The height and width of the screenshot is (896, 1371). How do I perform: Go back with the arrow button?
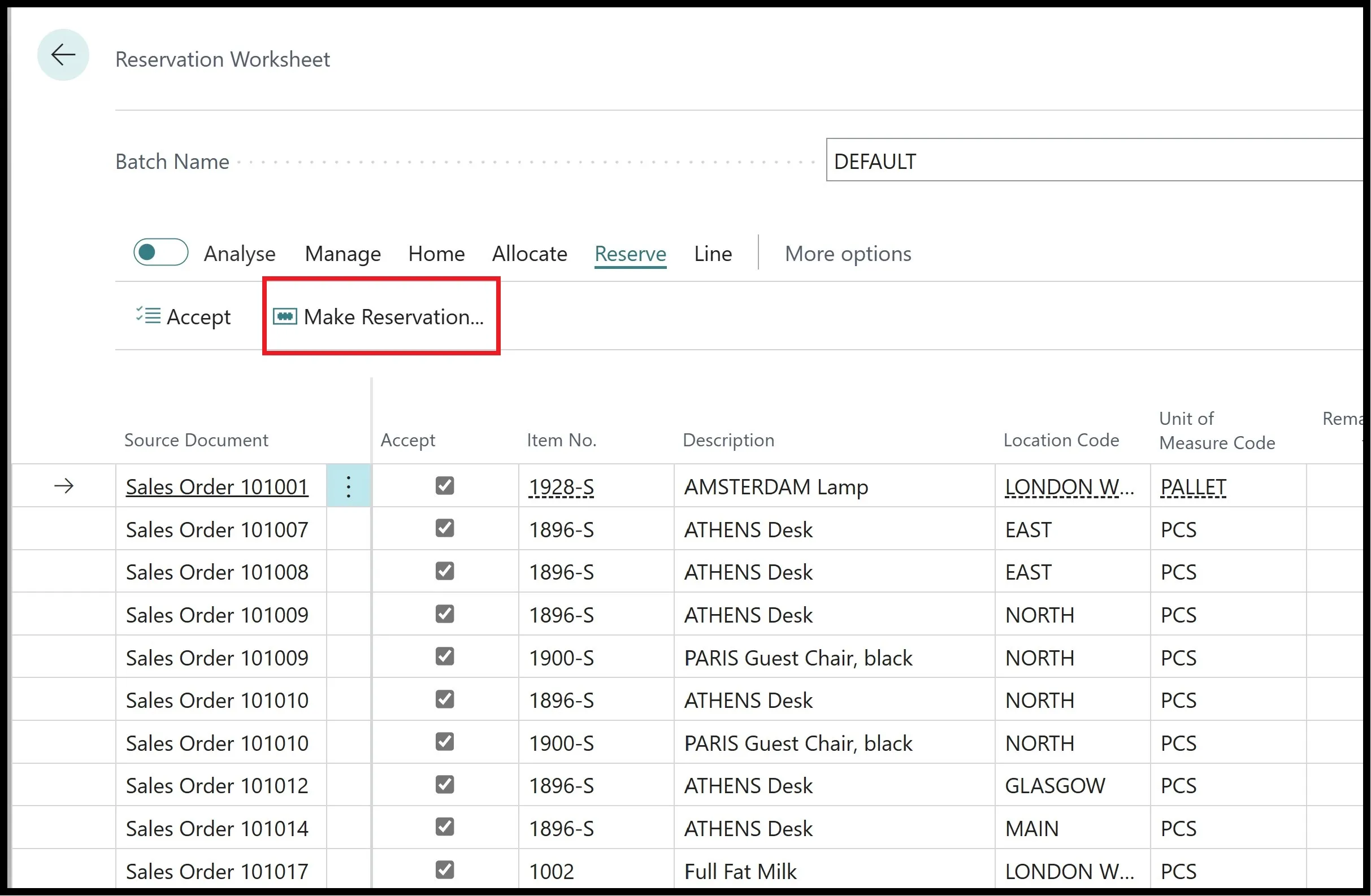tap(63, 55)
